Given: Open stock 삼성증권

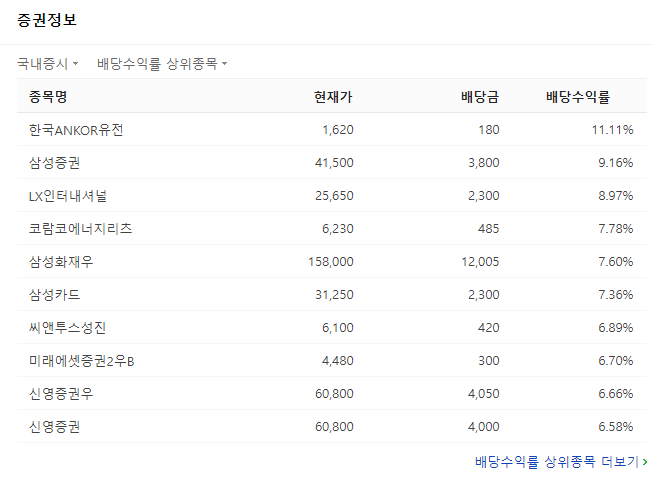Looking at the screenshot, I should 54,163.
